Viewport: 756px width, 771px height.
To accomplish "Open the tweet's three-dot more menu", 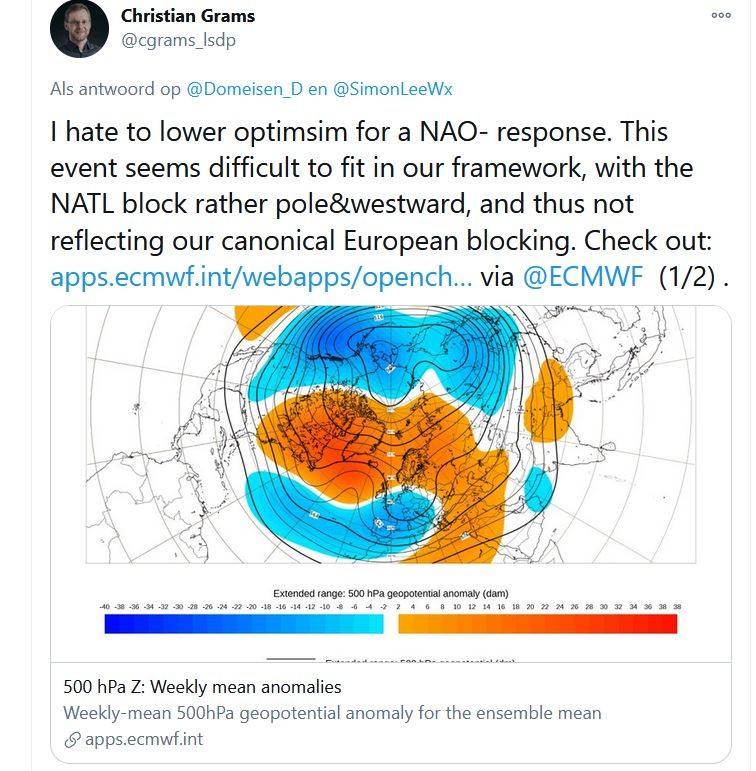I will 721,15.
